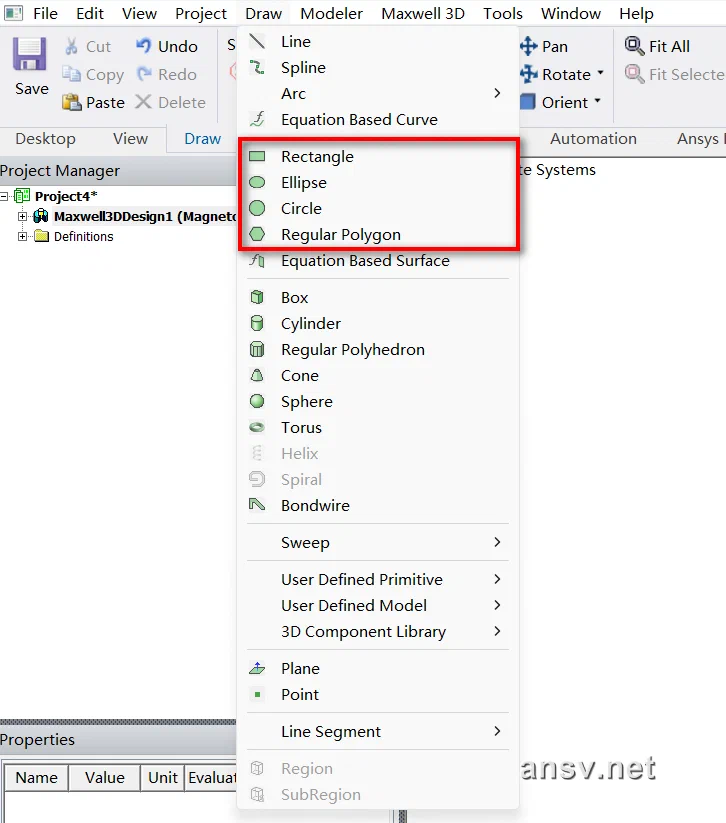Click the Redo arrow icon
Viewport: 726px width, 823px height.
coord(144,74)
